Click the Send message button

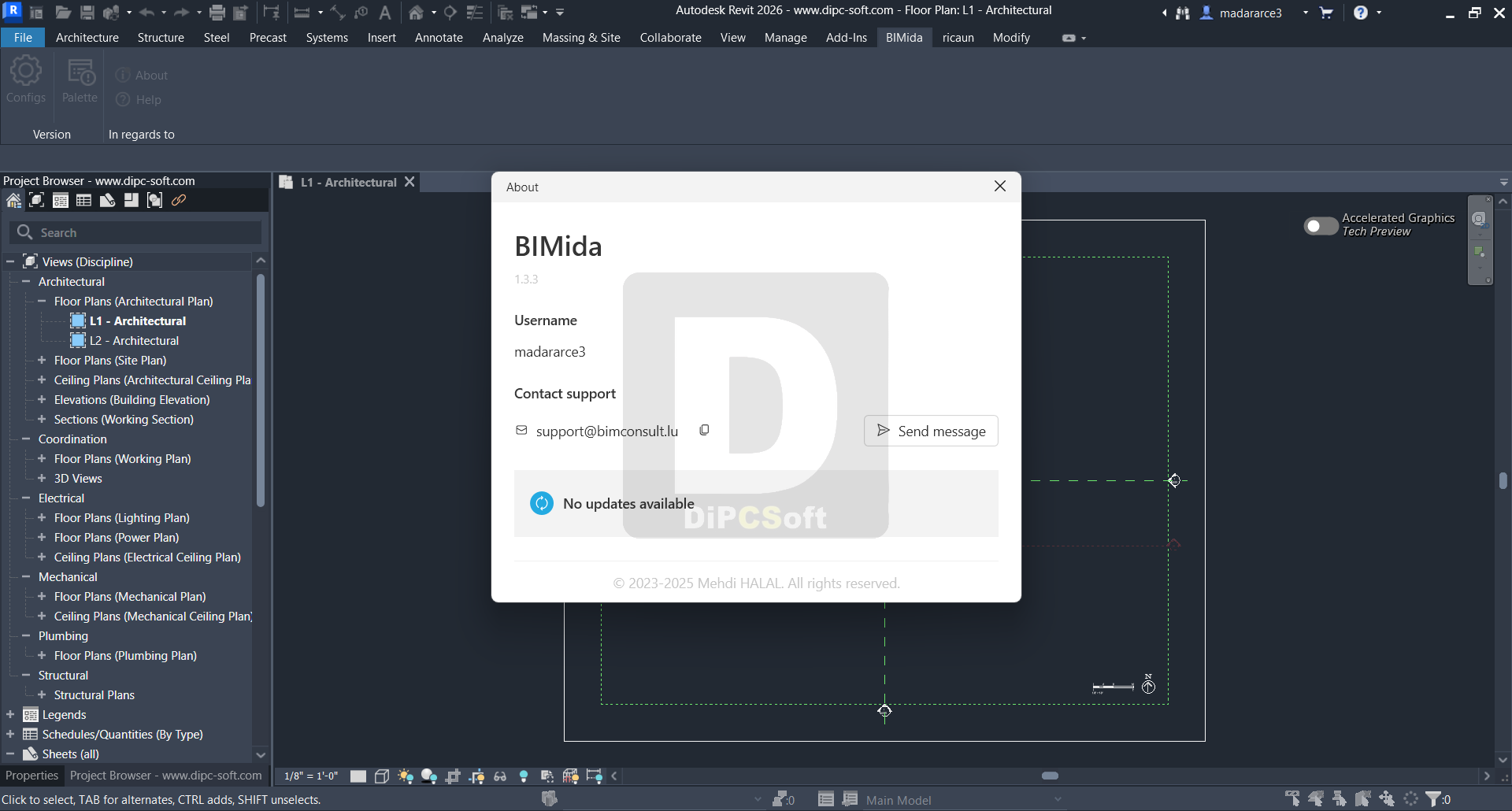[x=931, y=431]
